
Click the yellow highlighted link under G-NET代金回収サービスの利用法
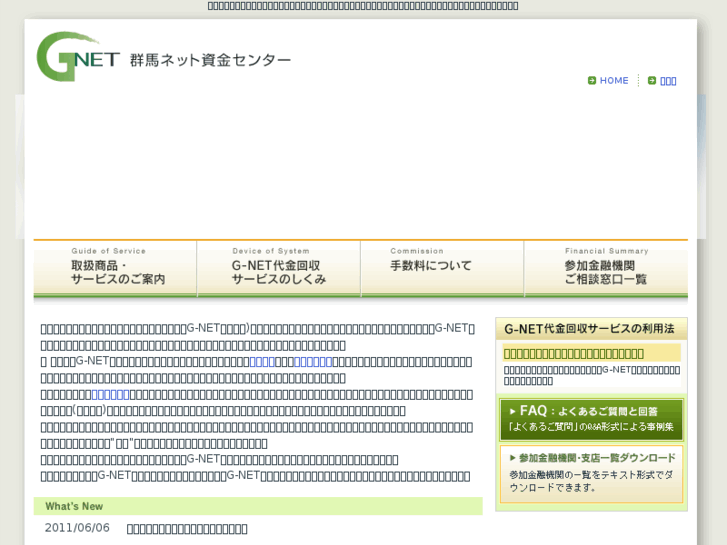(x=574, y=353)
